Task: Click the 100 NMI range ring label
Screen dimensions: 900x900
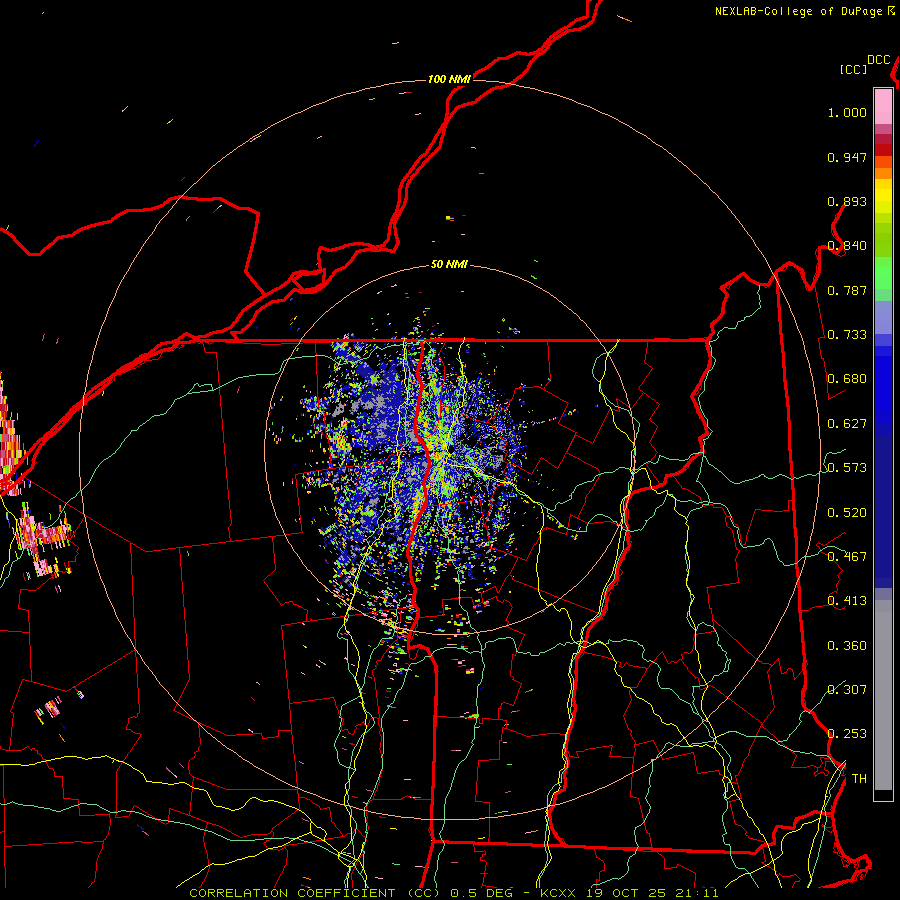Action: click(449, 79)
